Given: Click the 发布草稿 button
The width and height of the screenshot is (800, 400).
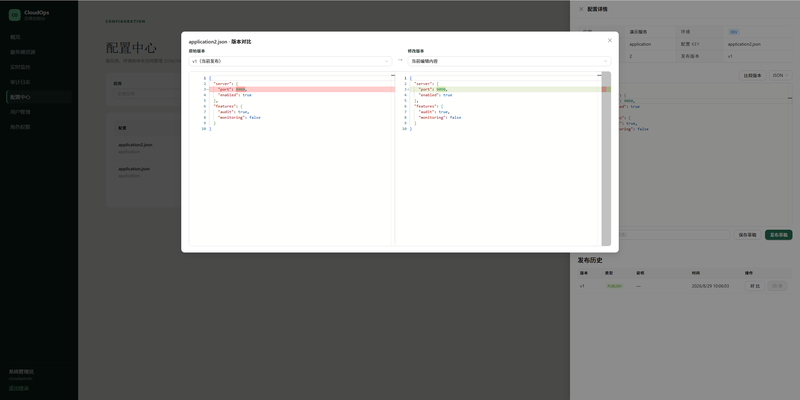Looking at the screenshot, I should (779, 235).
